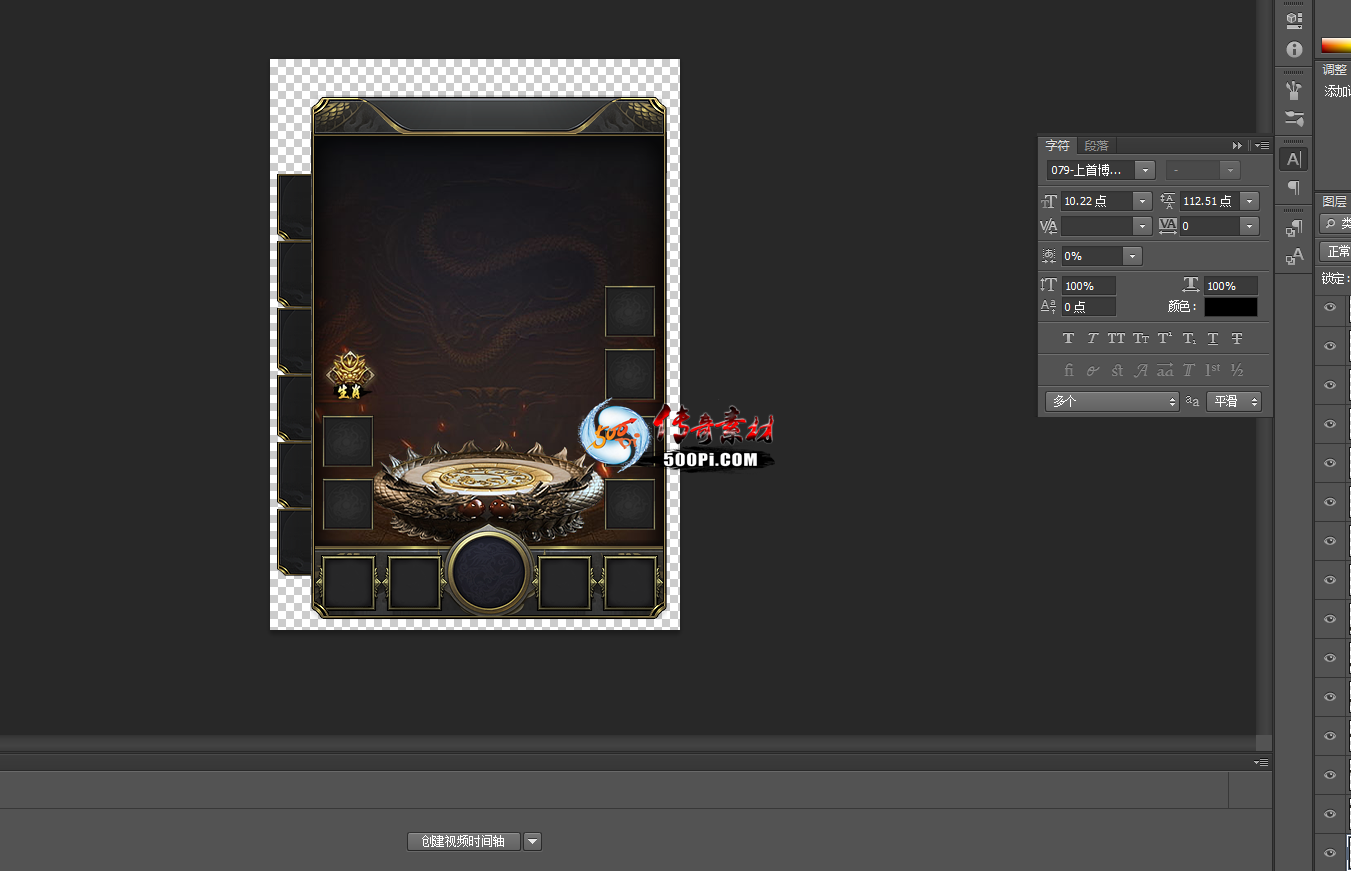Click the vertical scale icon

[1049, 286]
